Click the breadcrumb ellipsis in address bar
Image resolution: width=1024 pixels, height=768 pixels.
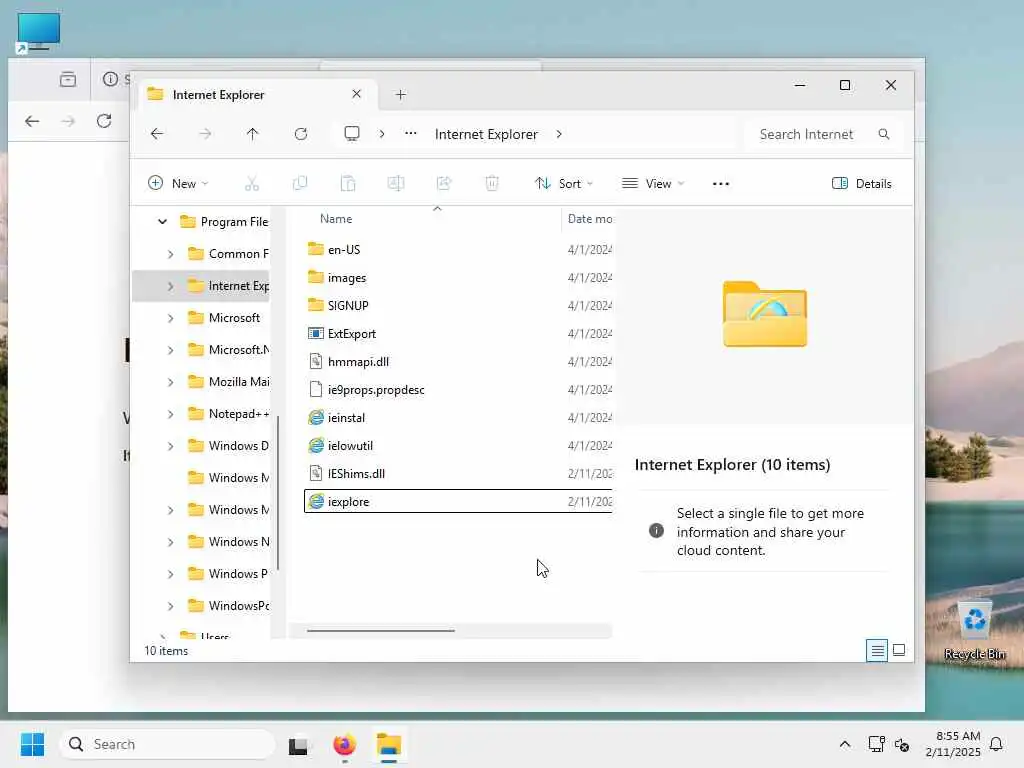(411, 133)
